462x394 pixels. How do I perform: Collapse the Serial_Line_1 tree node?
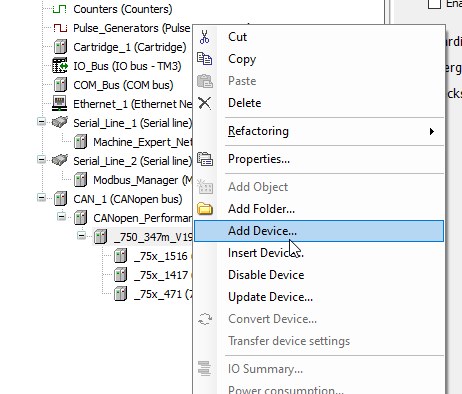click(41, 122)
